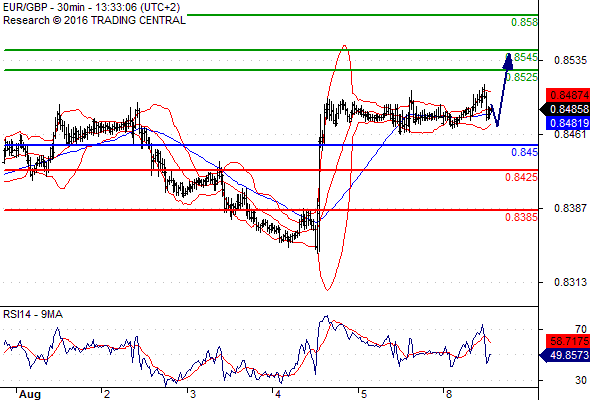Click the day 8 axis marker
Screen dimensions: 590x400
pos(449,394)
